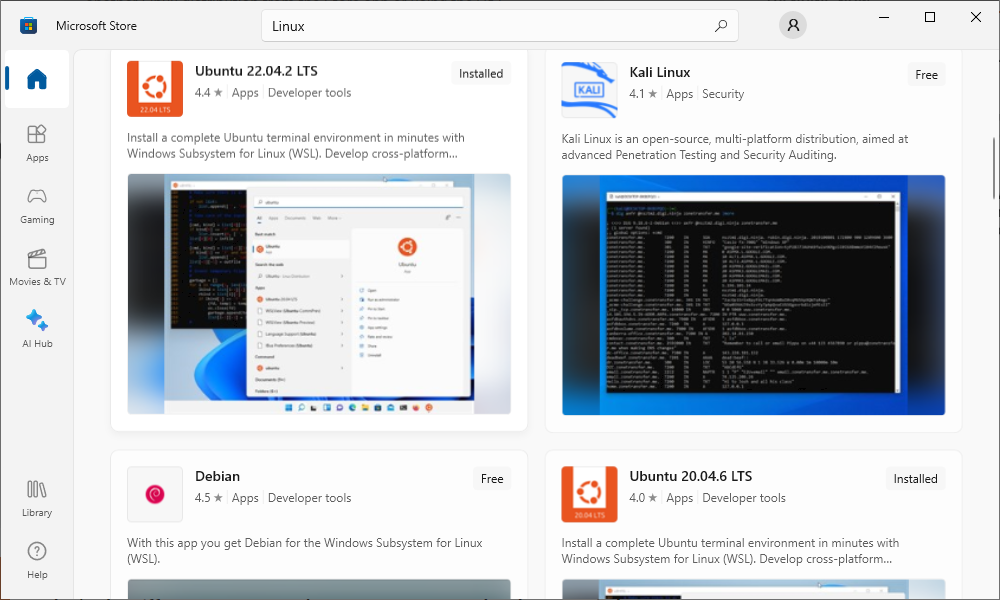View Kali Linux's 4.1 star rating
The height and width of the screenshot is (600, 1000).
pos(640,93)
